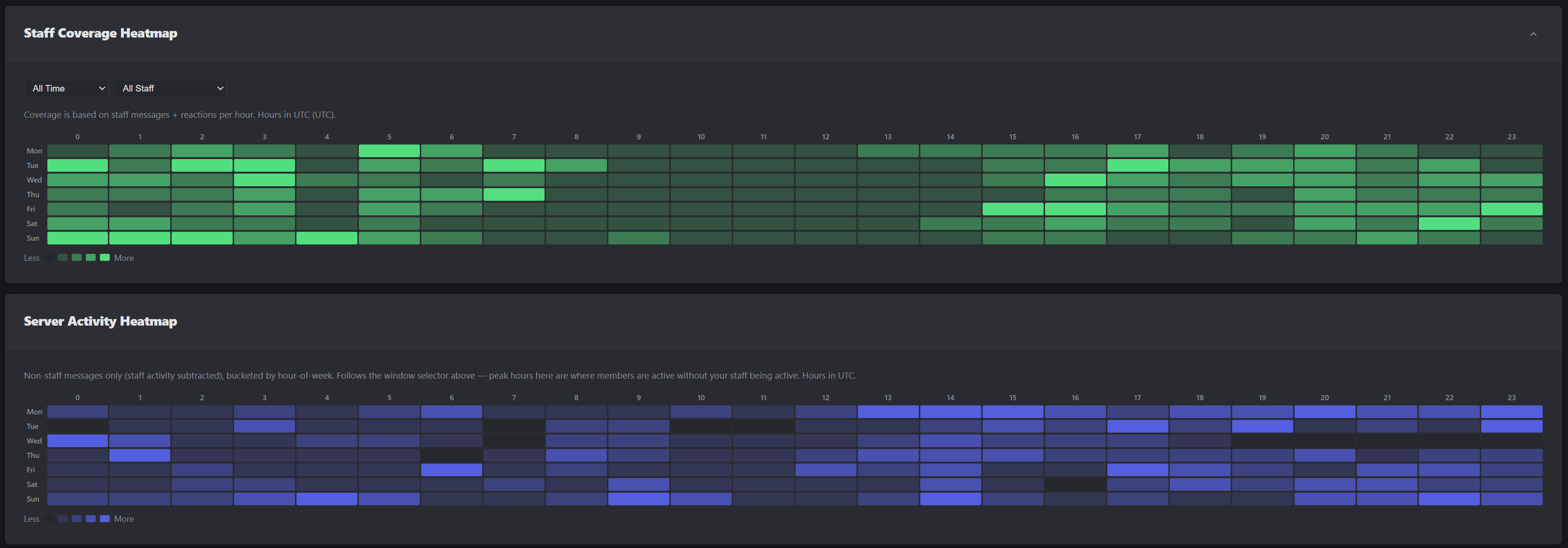Image resolution: width=1568 pixels, height=548 pixels.
Task: Open the All Time range dropdown
Action: click(66, 88)
